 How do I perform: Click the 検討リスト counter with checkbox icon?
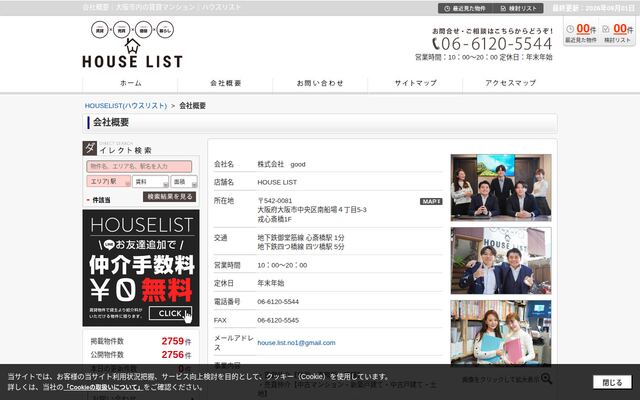[x=617, y=32]
